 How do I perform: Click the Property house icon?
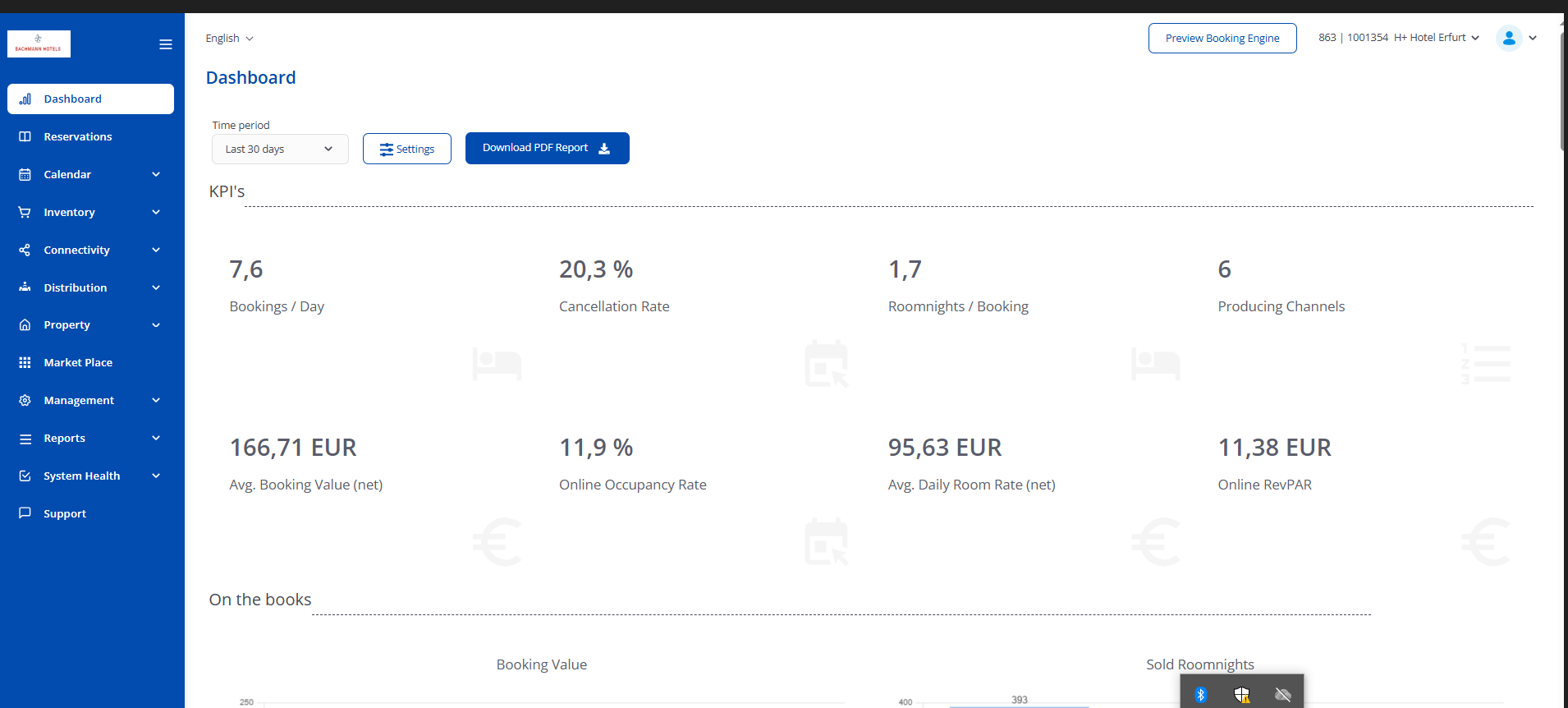pyautogui.click(x=25, y=324)
